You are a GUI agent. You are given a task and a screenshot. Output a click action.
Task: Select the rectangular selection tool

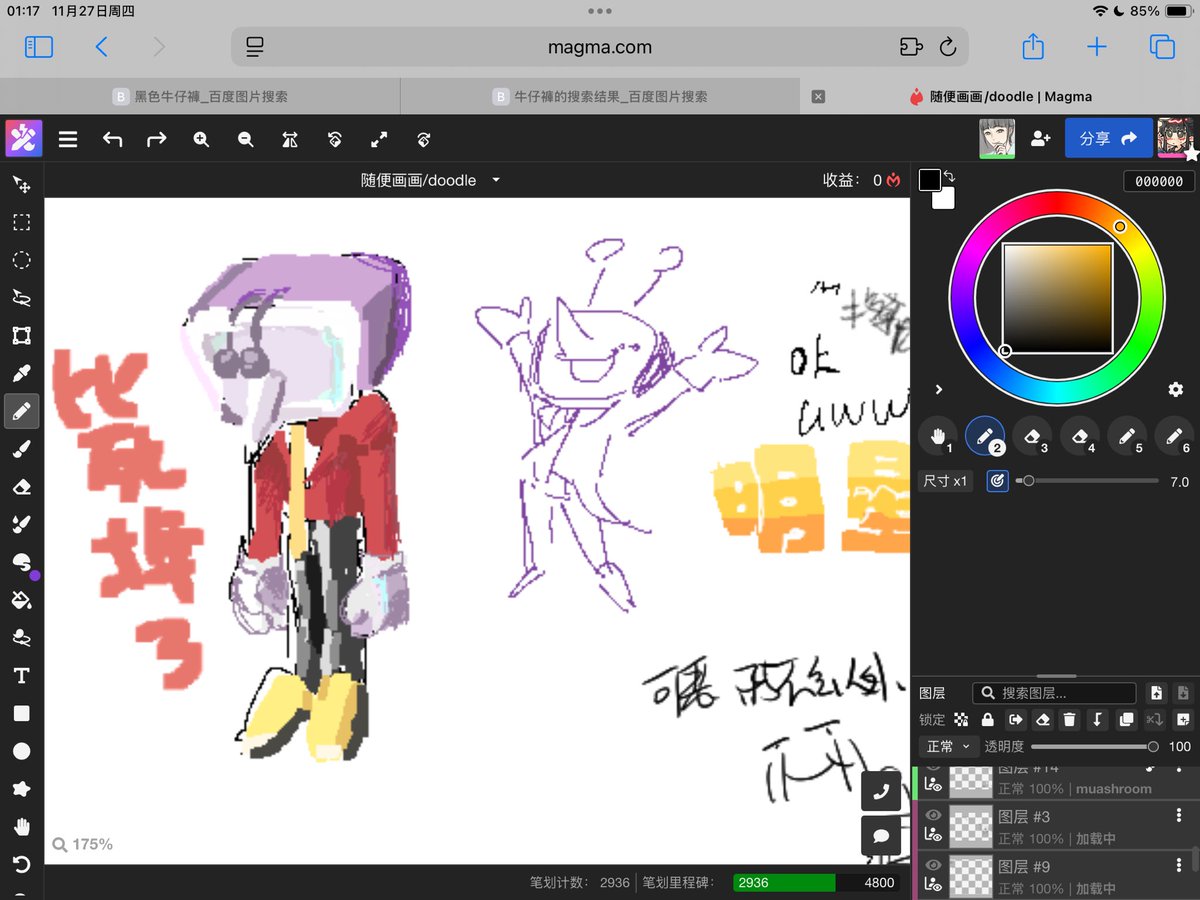(x=21, y=222)
